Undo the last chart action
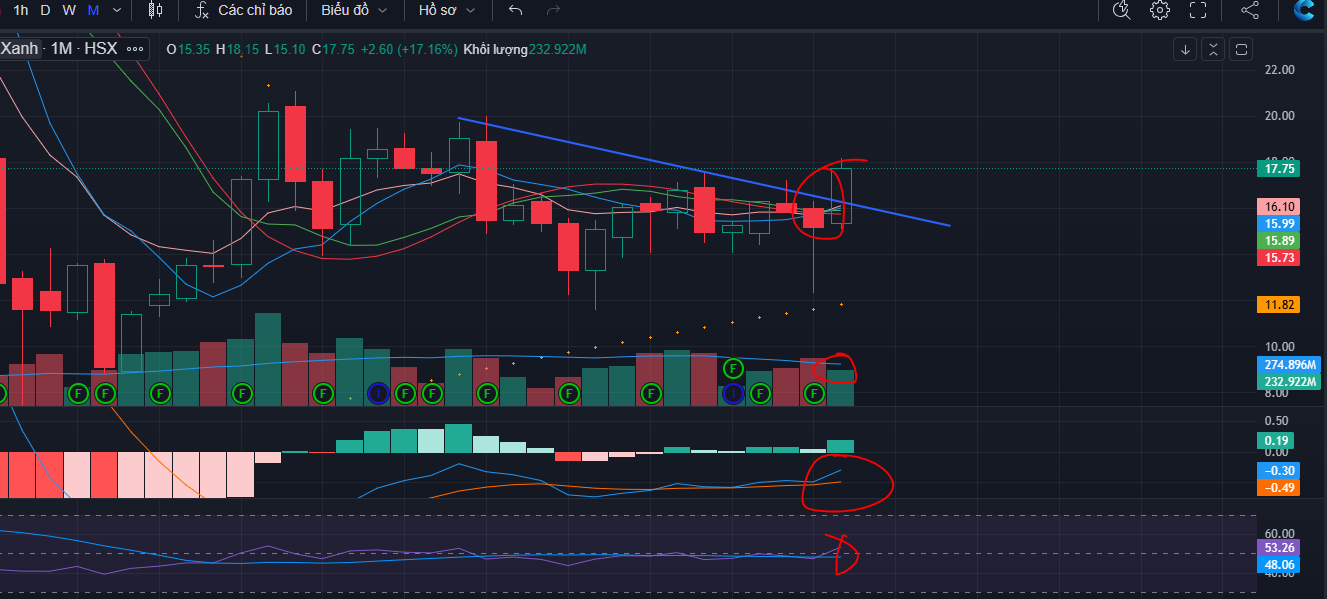This screenshot has height=599, width=1327. coord(516,10)
